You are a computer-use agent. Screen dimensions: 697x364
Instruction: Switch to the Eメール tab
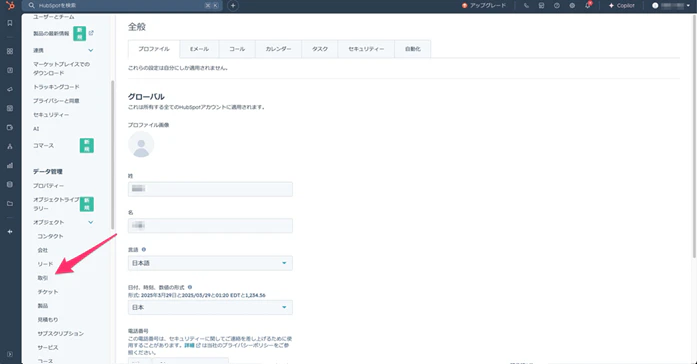[x=199, y=49]
